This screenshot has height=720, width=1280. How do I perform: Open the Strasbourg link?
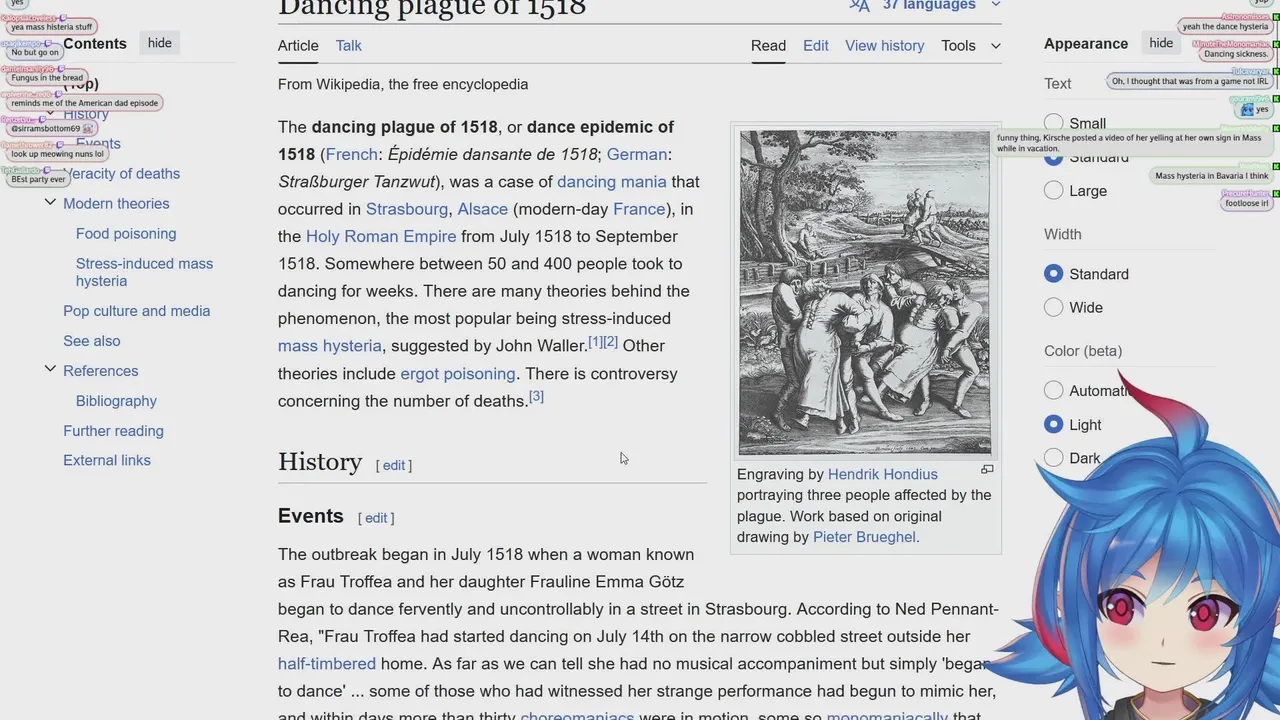pos(407,209)
